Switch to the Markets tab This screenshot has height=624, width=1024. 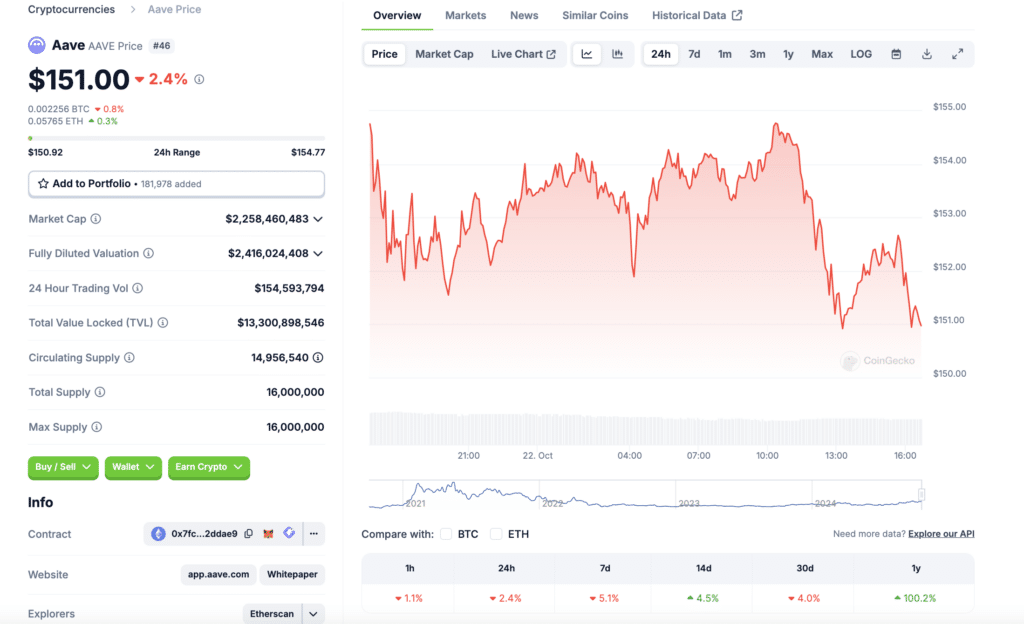click(x=466, y=15)
